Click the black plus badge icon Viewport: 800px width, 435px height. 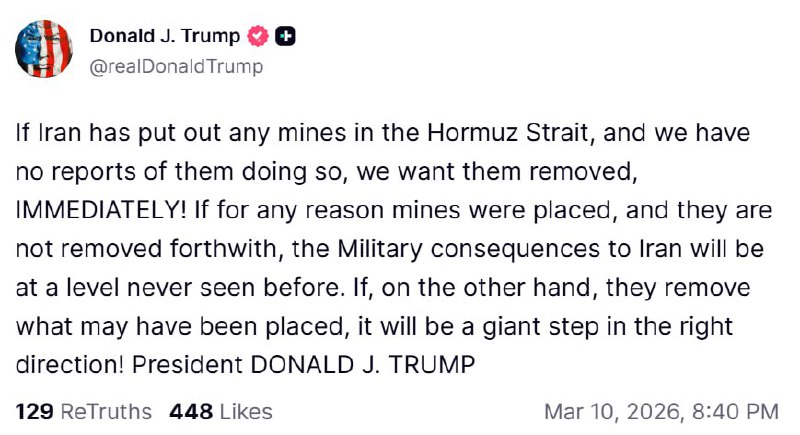pyautogui.click(x=284, y=37)
